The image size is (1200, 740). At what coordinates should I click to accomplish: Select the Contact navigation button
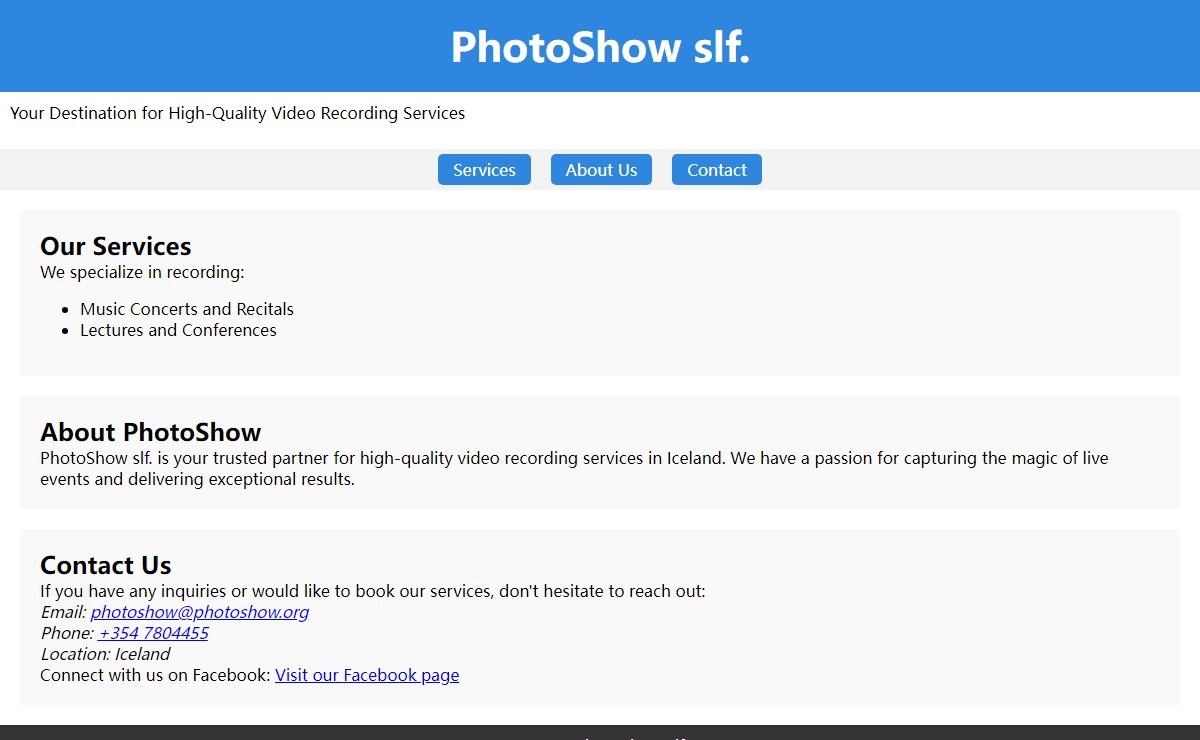[x=717, y=170]
